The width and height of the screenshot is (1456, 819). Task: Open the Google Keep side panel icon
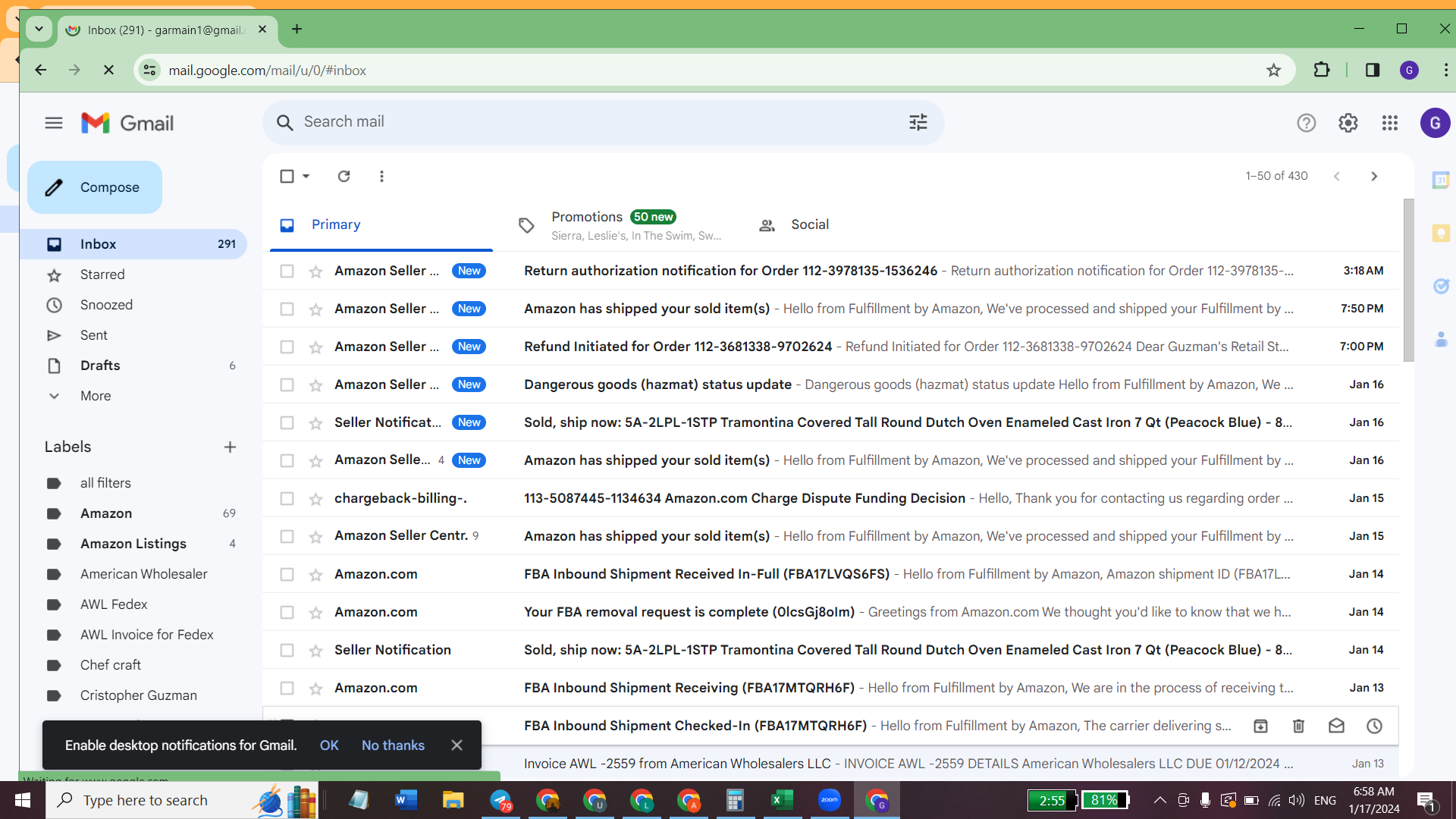tap(1441, 233)
